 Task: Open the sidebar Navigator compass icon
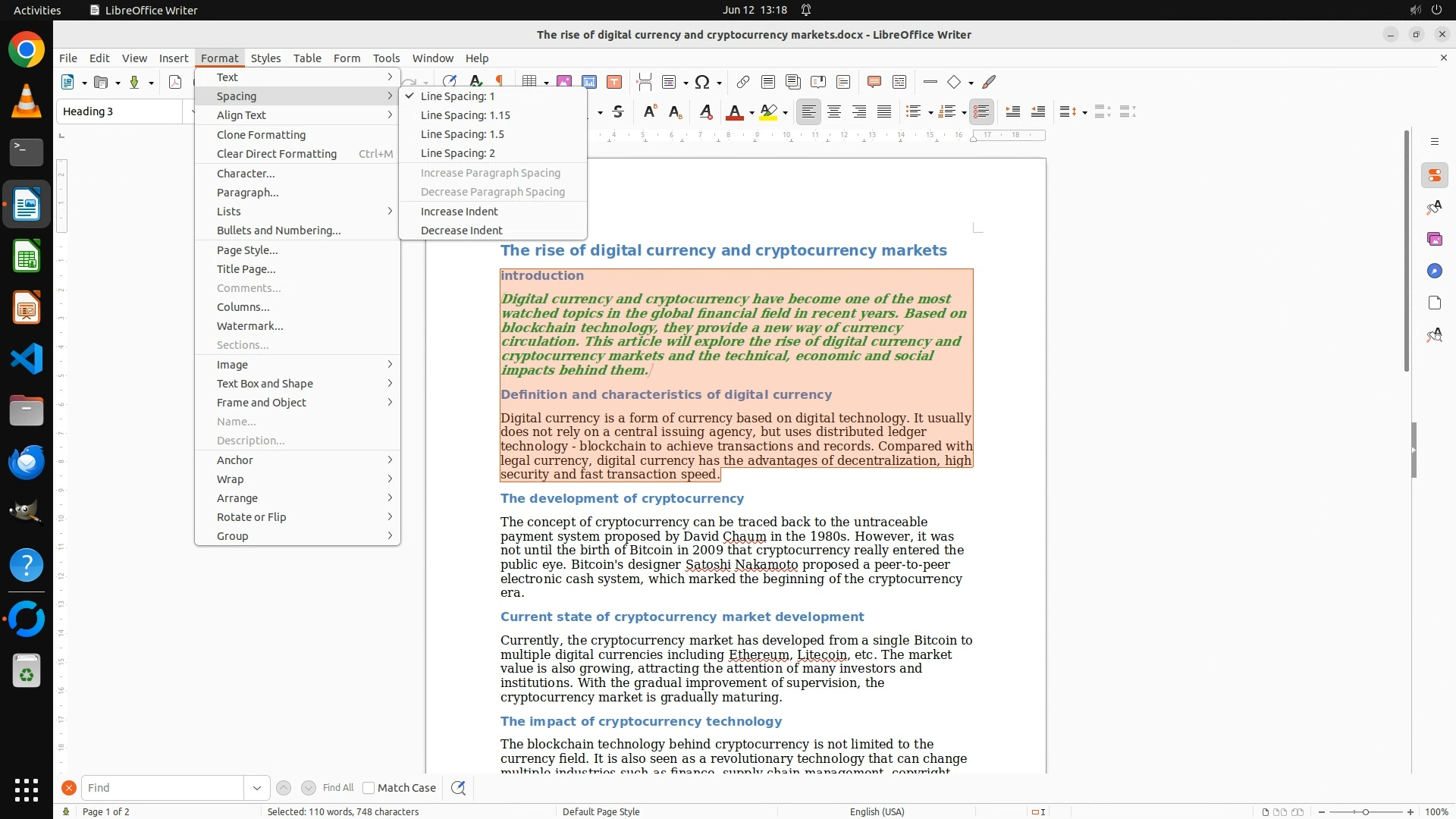click(1434, 271)
